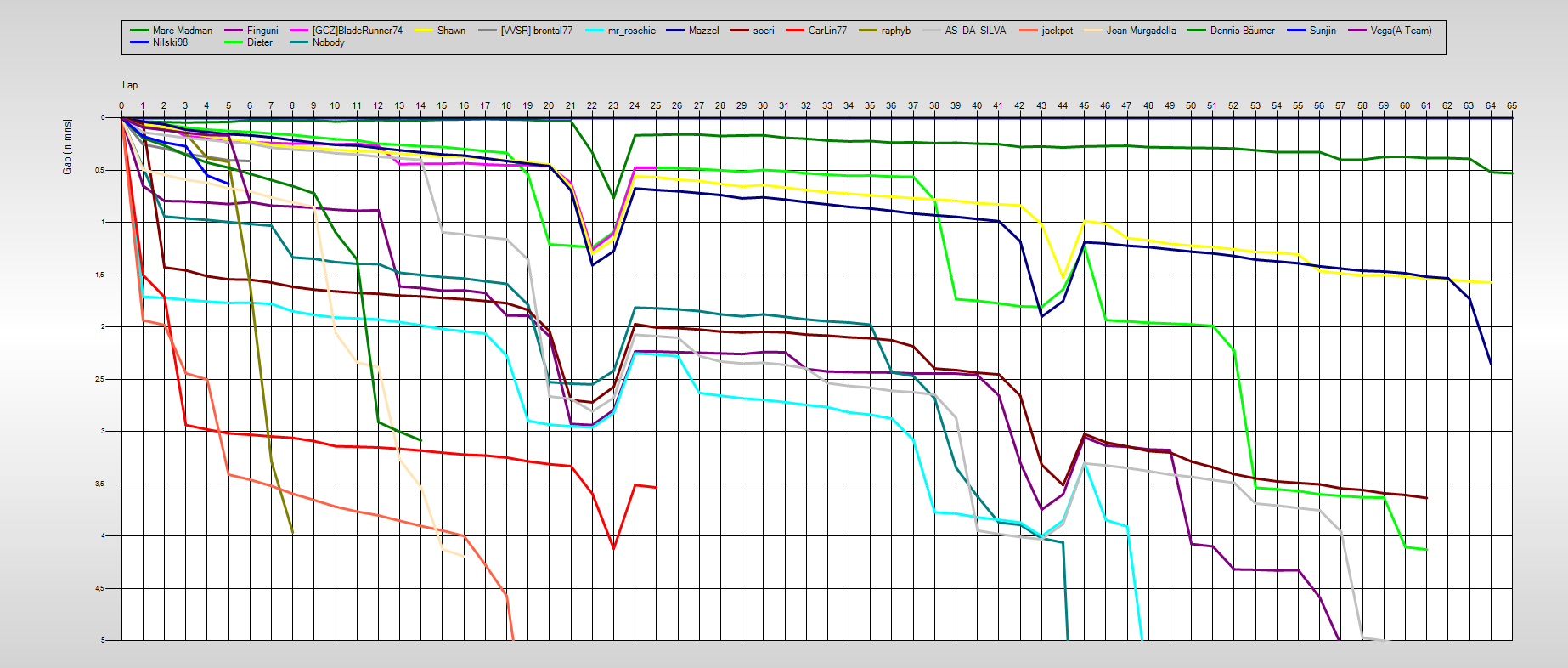The image size is (1568, 668).
Task: Choose the Dieter legend entry
Action: 259,42
